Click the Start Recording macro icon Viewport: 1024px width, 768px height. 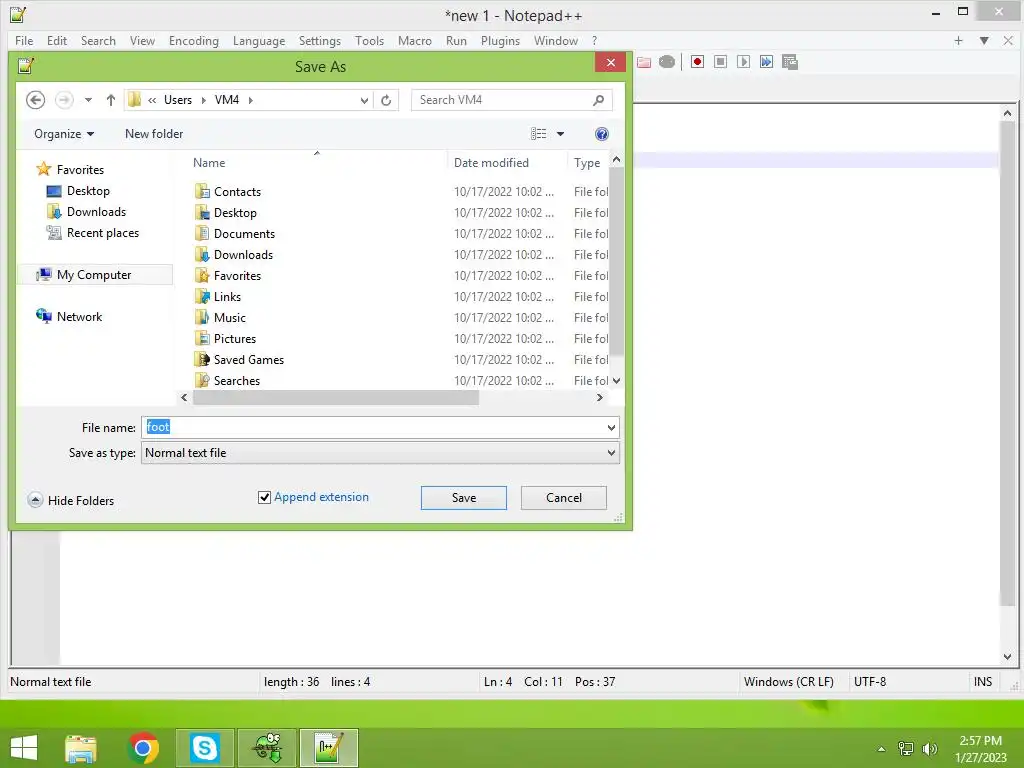pyautogui.click(x=697, y=62)
